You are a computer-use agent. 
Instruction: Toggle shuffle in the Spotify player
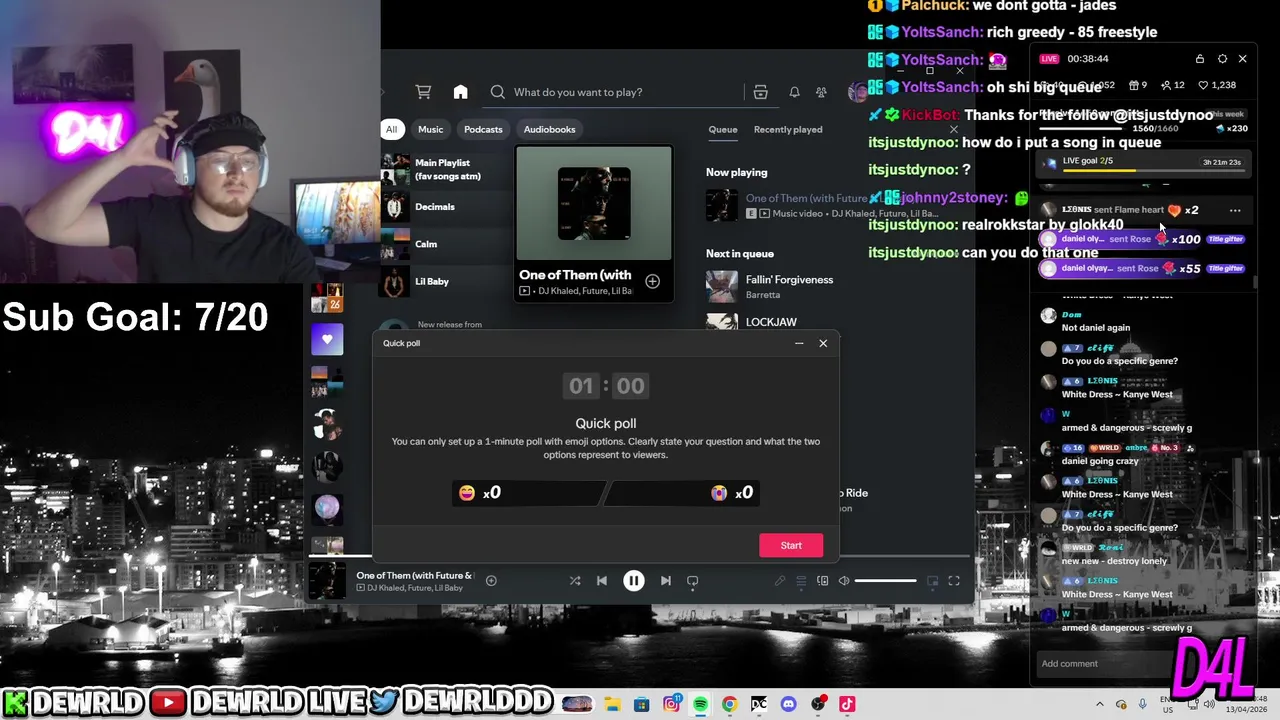tap(575, 580)
